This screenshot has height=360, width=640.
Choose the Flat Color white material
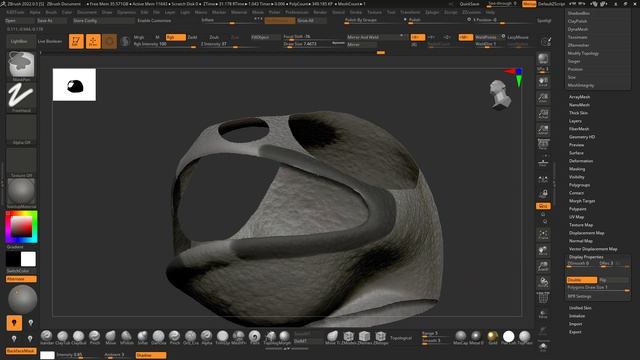pos(509,337)
